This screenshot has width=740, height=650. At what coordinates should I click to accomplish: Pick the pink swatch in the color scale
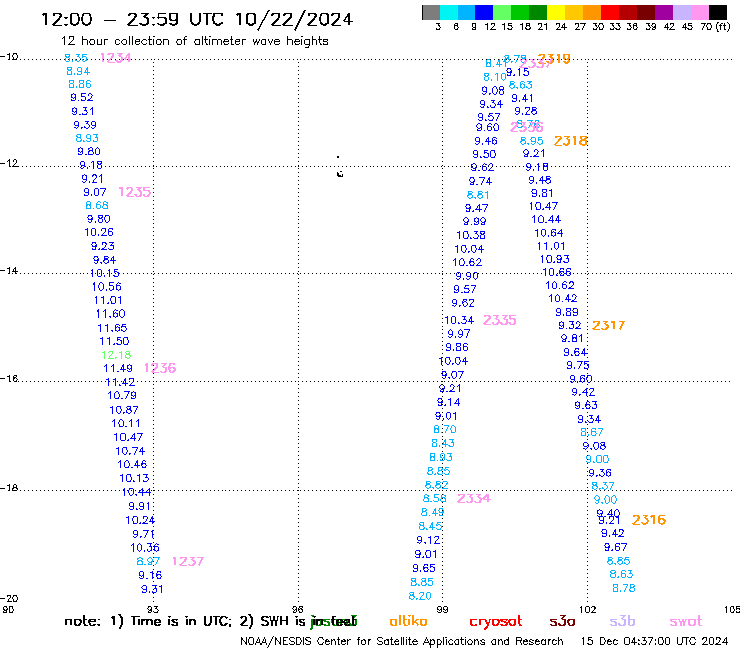tap(699, 12)
